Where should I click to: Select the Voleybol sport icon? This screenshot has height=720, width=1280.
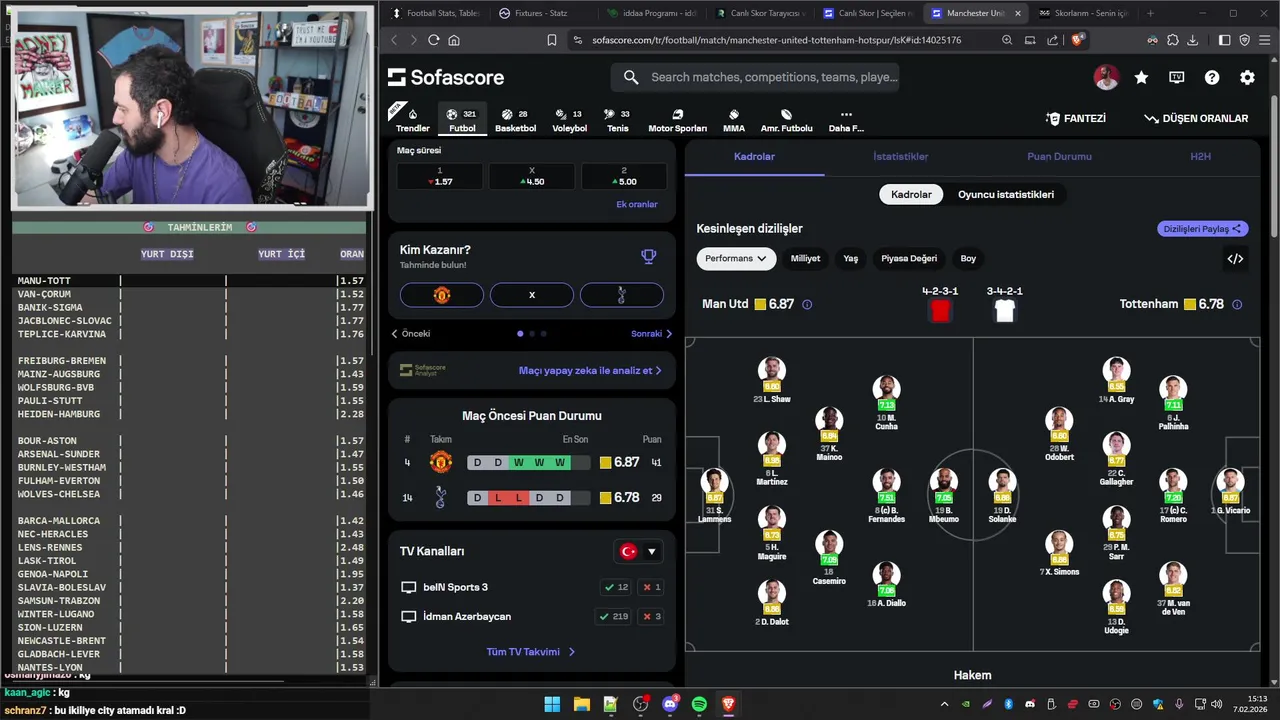pos(569,120)
